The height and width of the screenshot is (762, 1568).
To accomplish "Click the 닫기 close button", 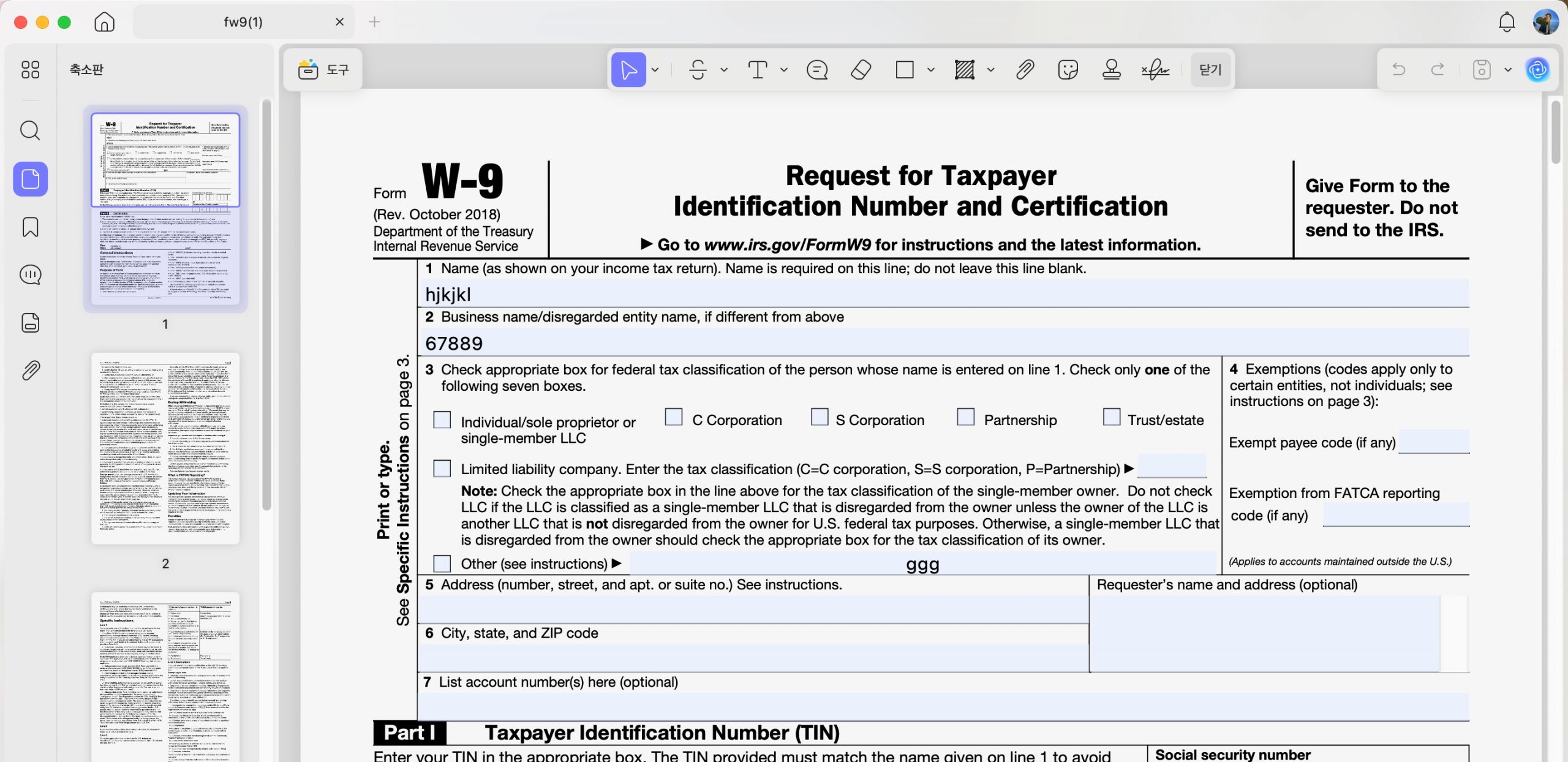I will [1210, 69].
